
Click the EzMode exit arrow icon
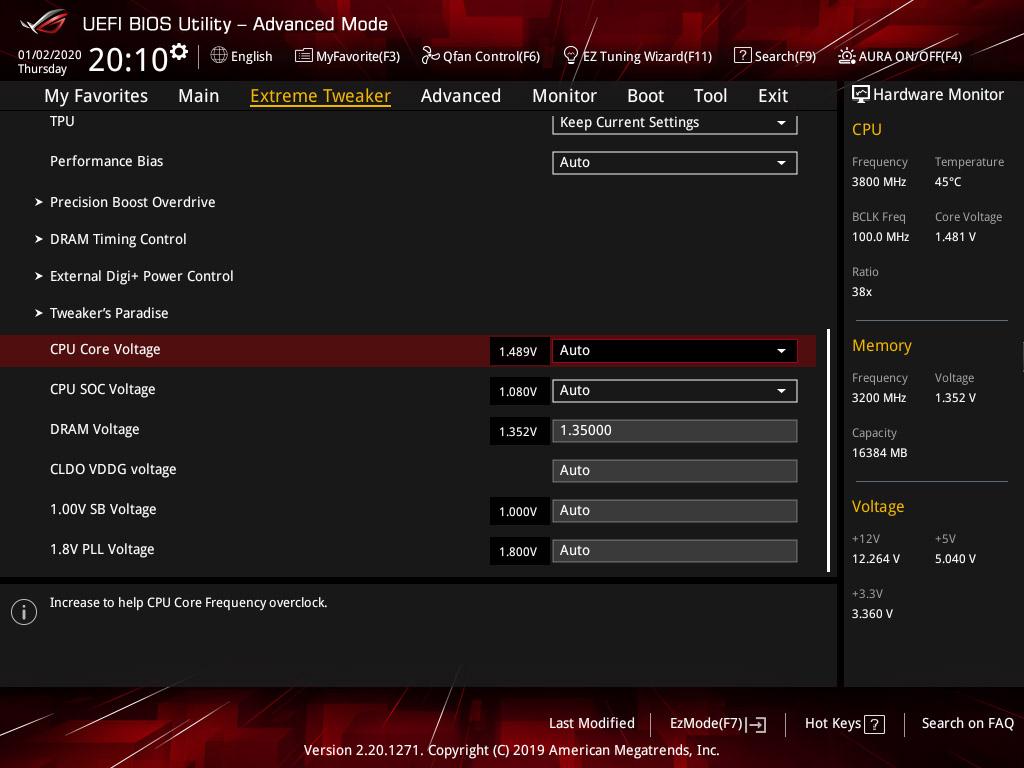point(756,724)
